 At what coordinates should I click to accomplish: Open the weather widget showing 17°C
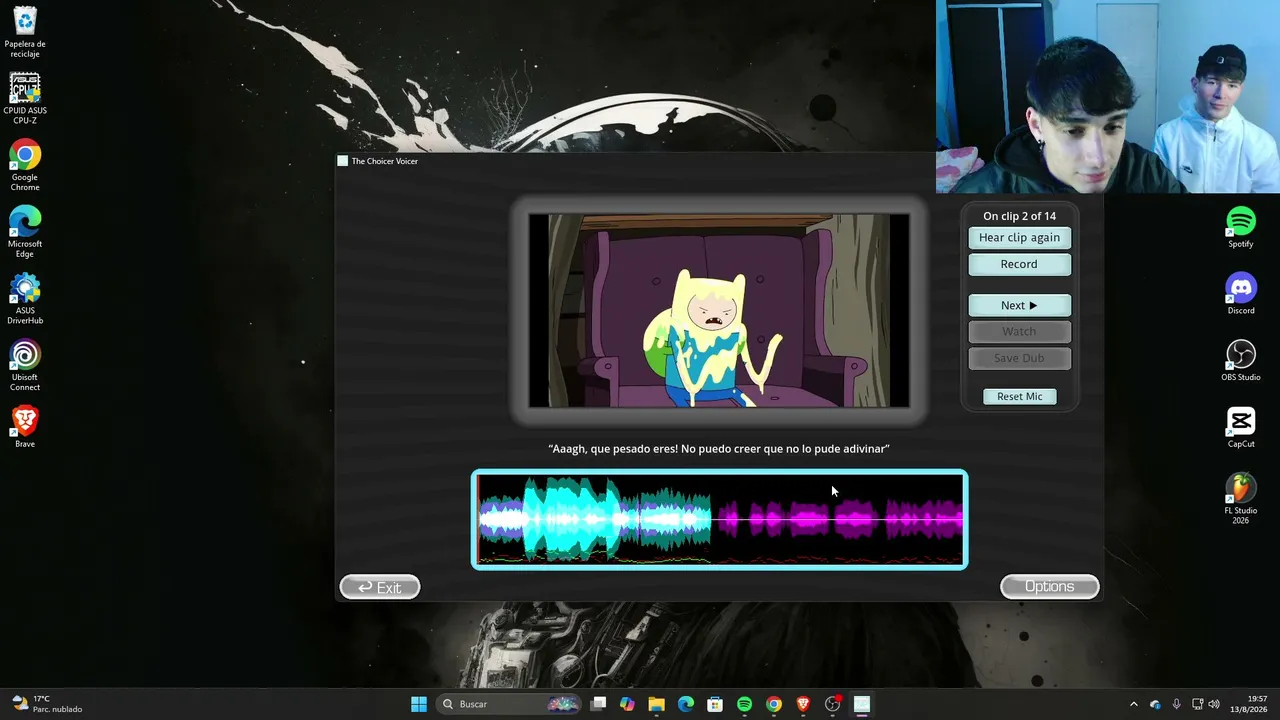[47, 704]
